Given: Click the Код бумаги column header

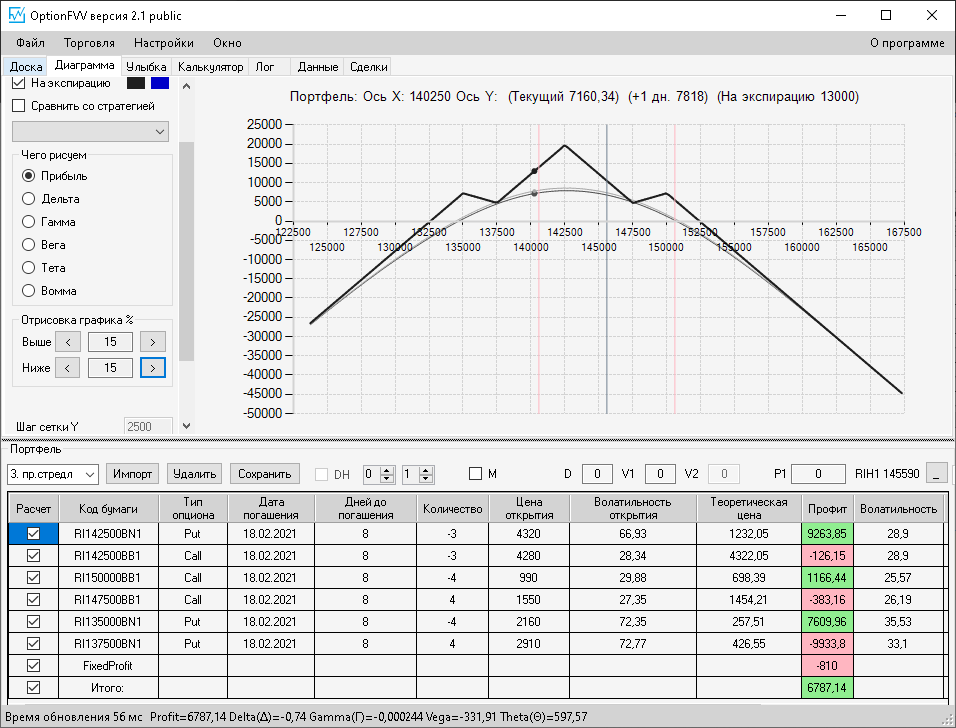Looking at the screenshot, I should (x=109, y=509).
